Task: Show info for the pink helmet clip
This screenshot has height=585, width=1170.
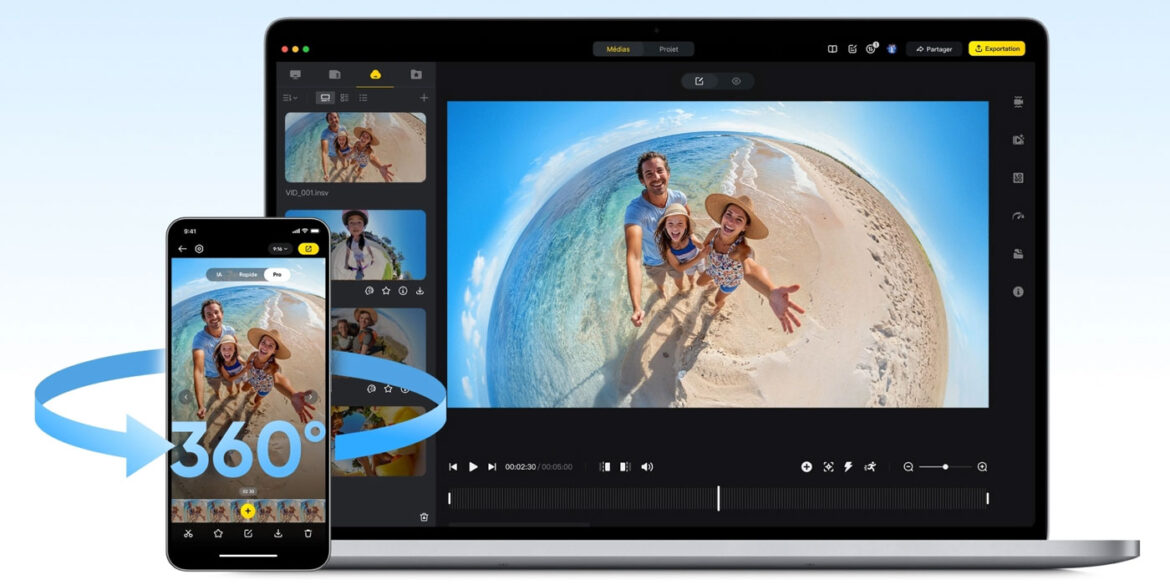Action: click(403, 291)
